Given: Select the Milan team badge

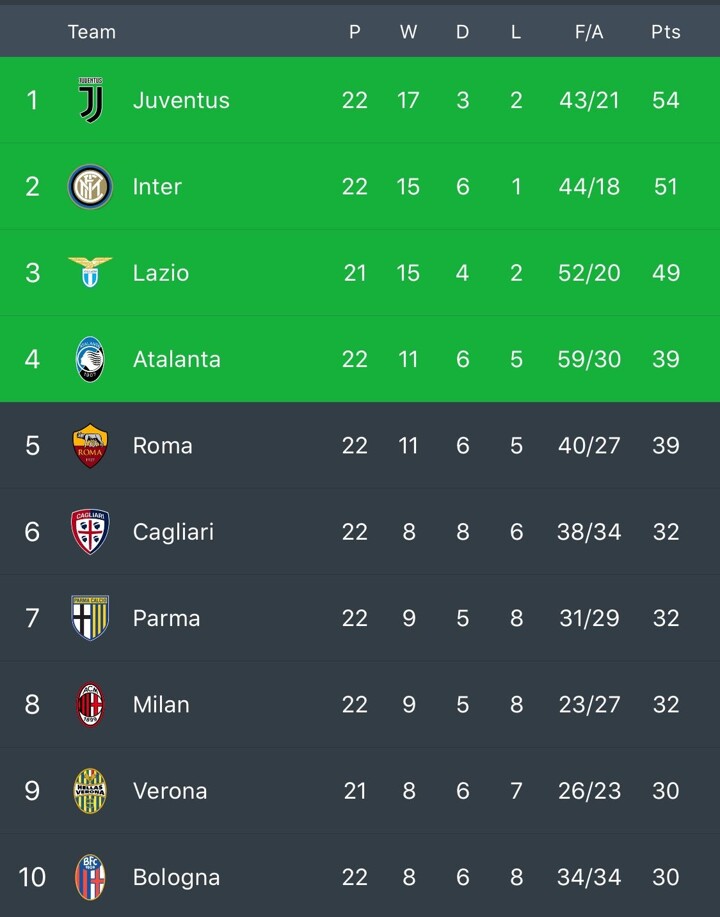Looking at the screenshot, I should click(x=90, y=705).
